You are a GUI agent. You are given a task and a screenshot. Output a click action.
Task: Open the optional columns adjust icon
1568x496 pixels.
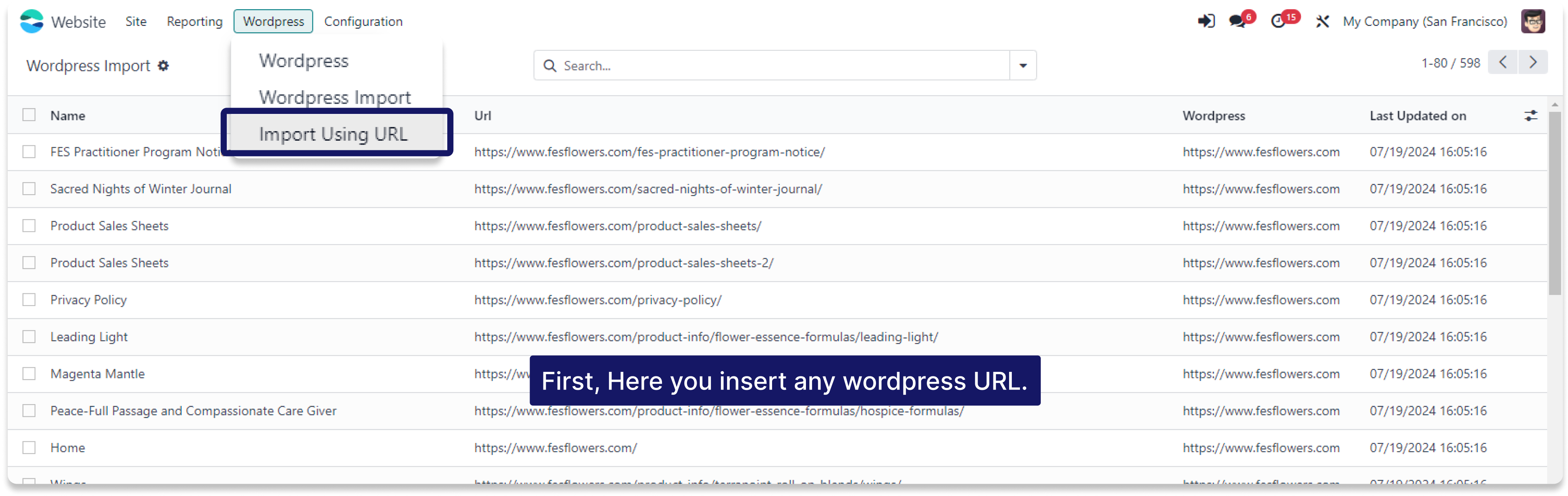(x=1530, y=115)
